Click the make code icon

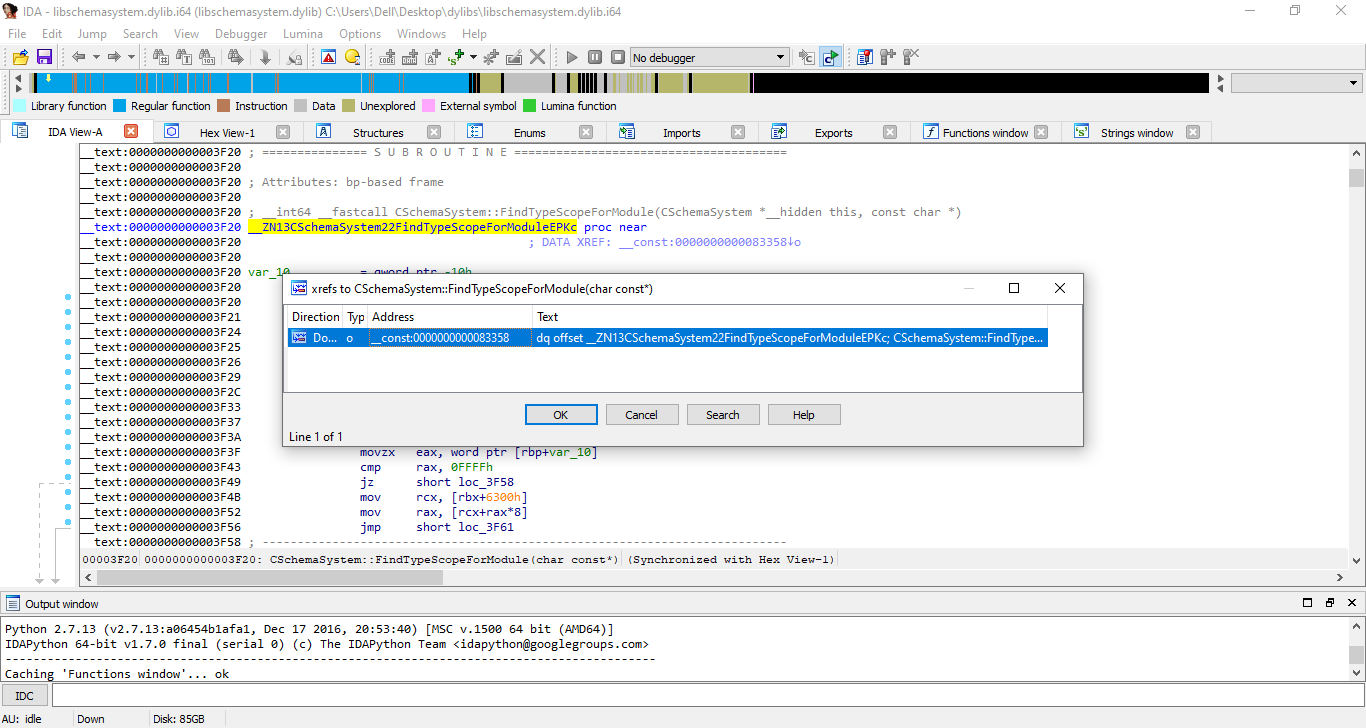coord(387,57)
